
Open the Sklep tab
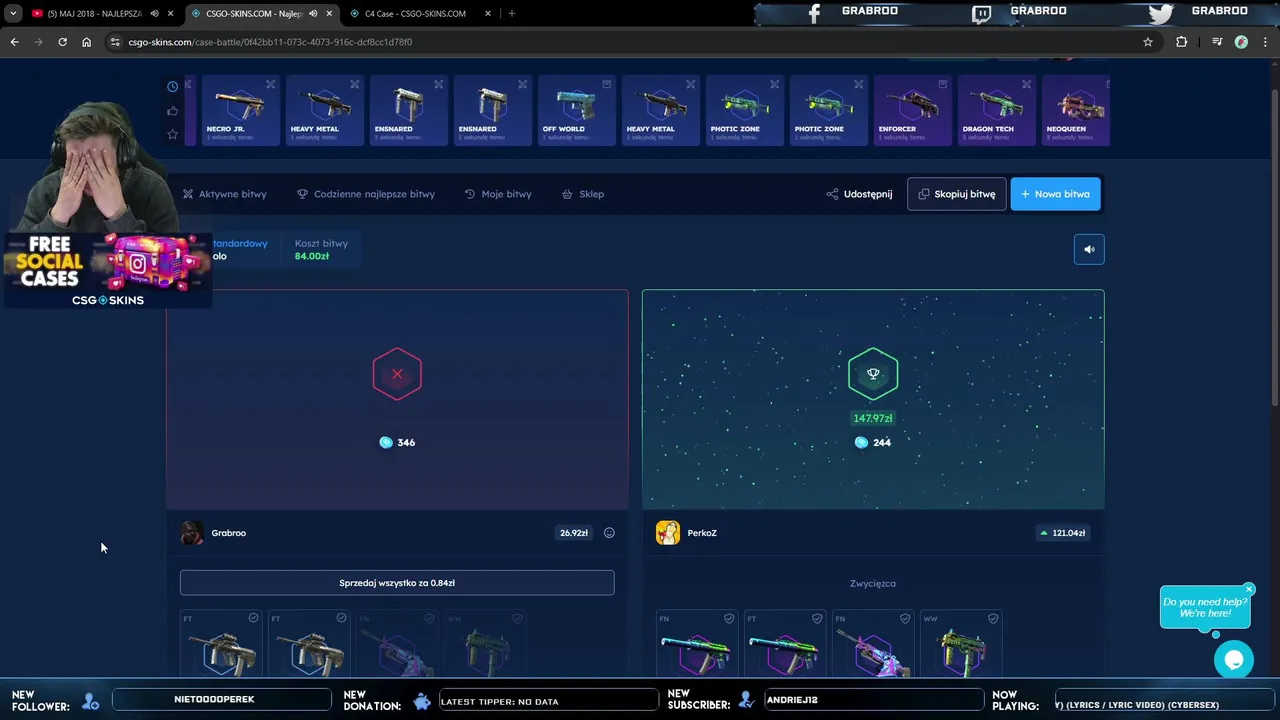(x=583, y=194)
